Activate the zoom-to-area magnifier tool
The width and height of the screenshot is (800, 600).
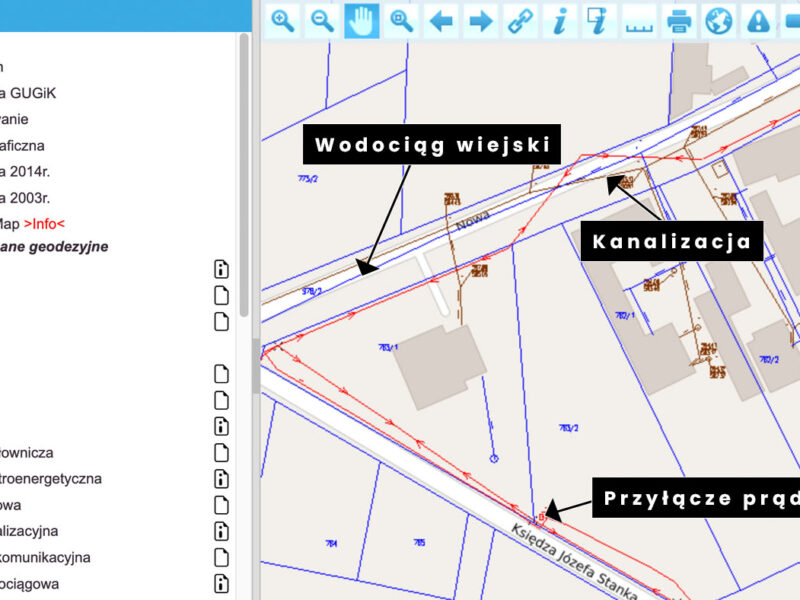[402, 20]
